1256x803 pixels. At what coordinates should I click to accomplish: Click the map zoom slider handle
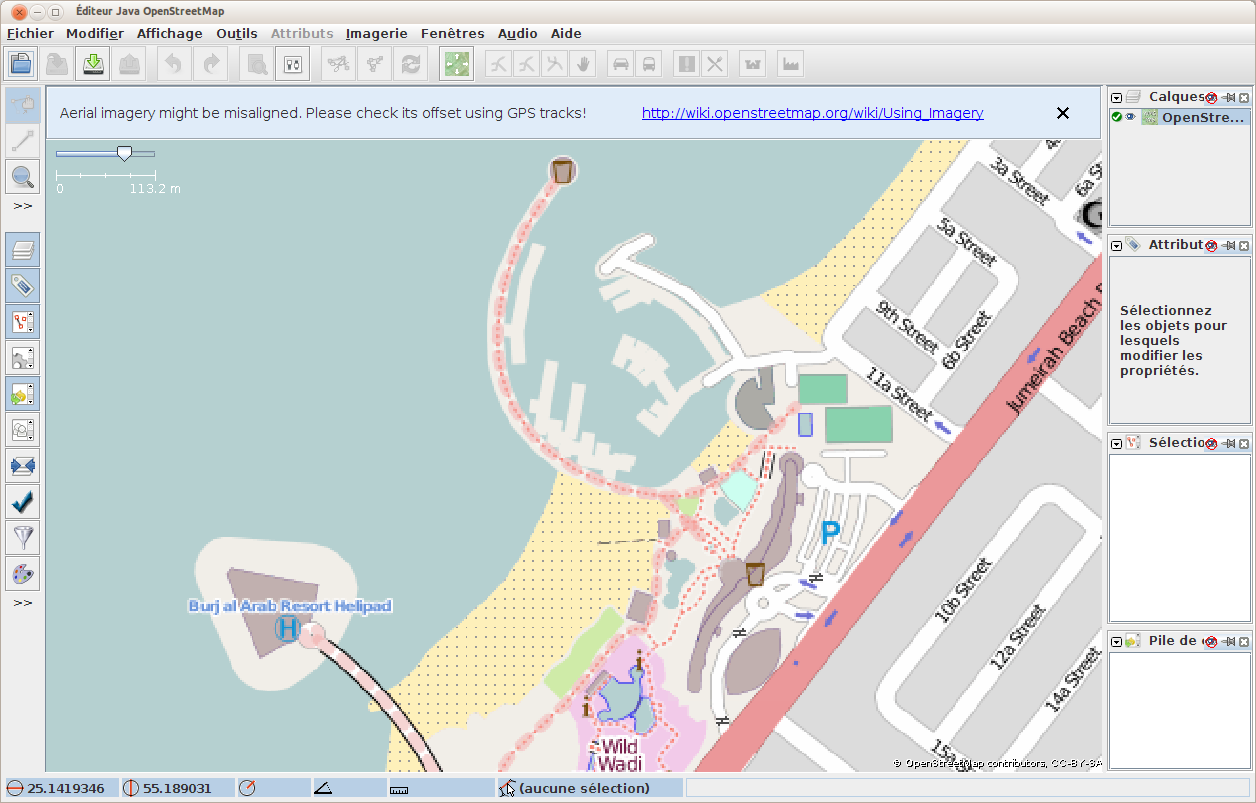click(x=124, y=153)
